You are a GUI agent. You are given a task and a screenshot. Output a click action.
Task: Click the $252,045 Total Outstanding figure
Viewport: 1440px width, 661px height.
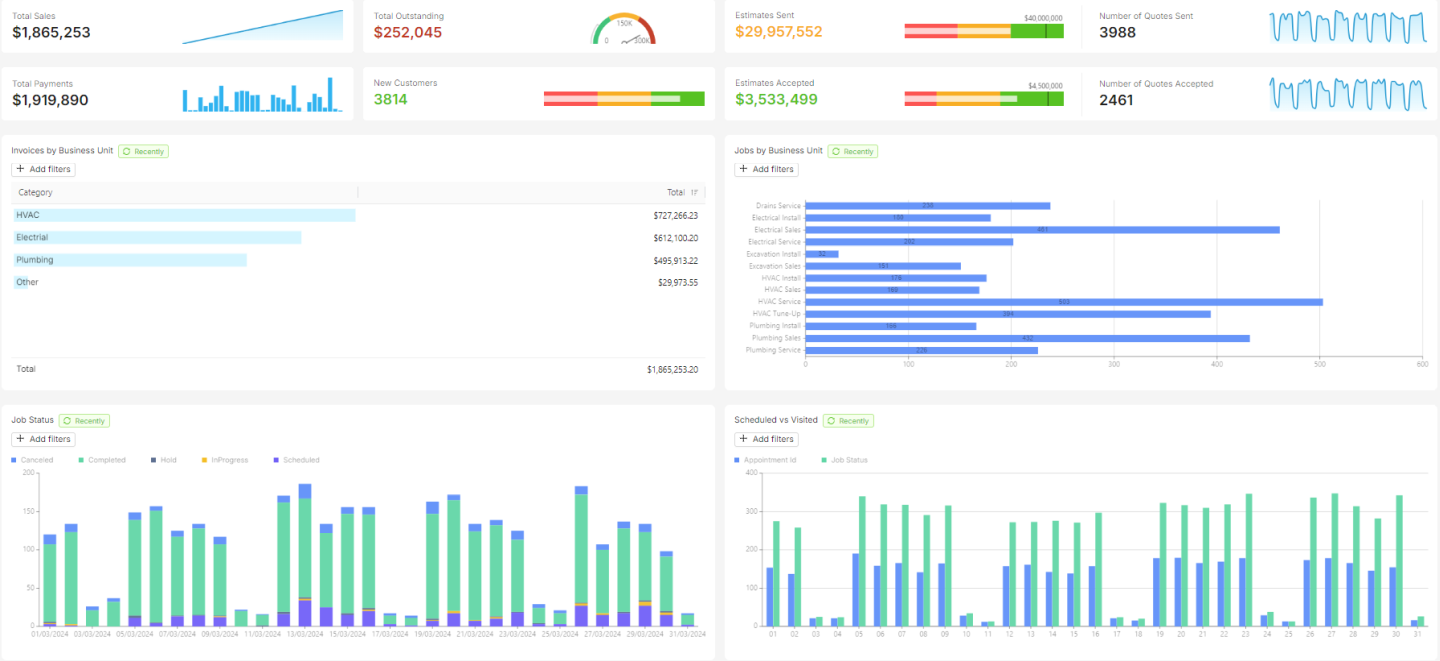coord(408,32)
